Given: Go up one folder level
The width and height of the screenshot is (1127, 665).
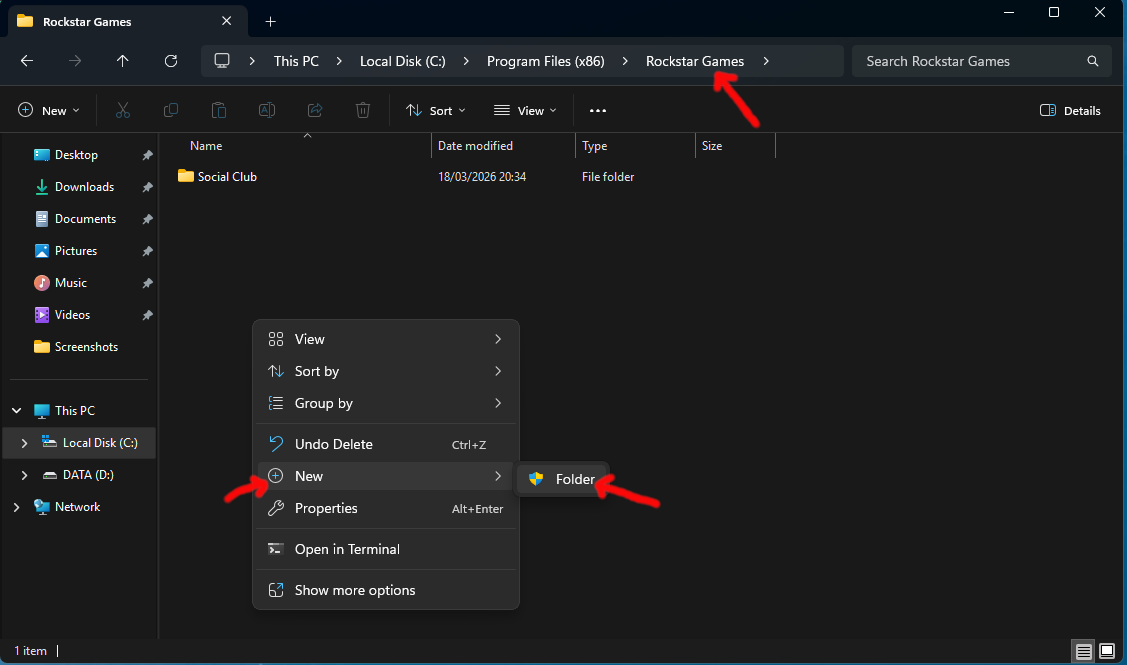Looking at the screenshot, I should tap(123, 61).
